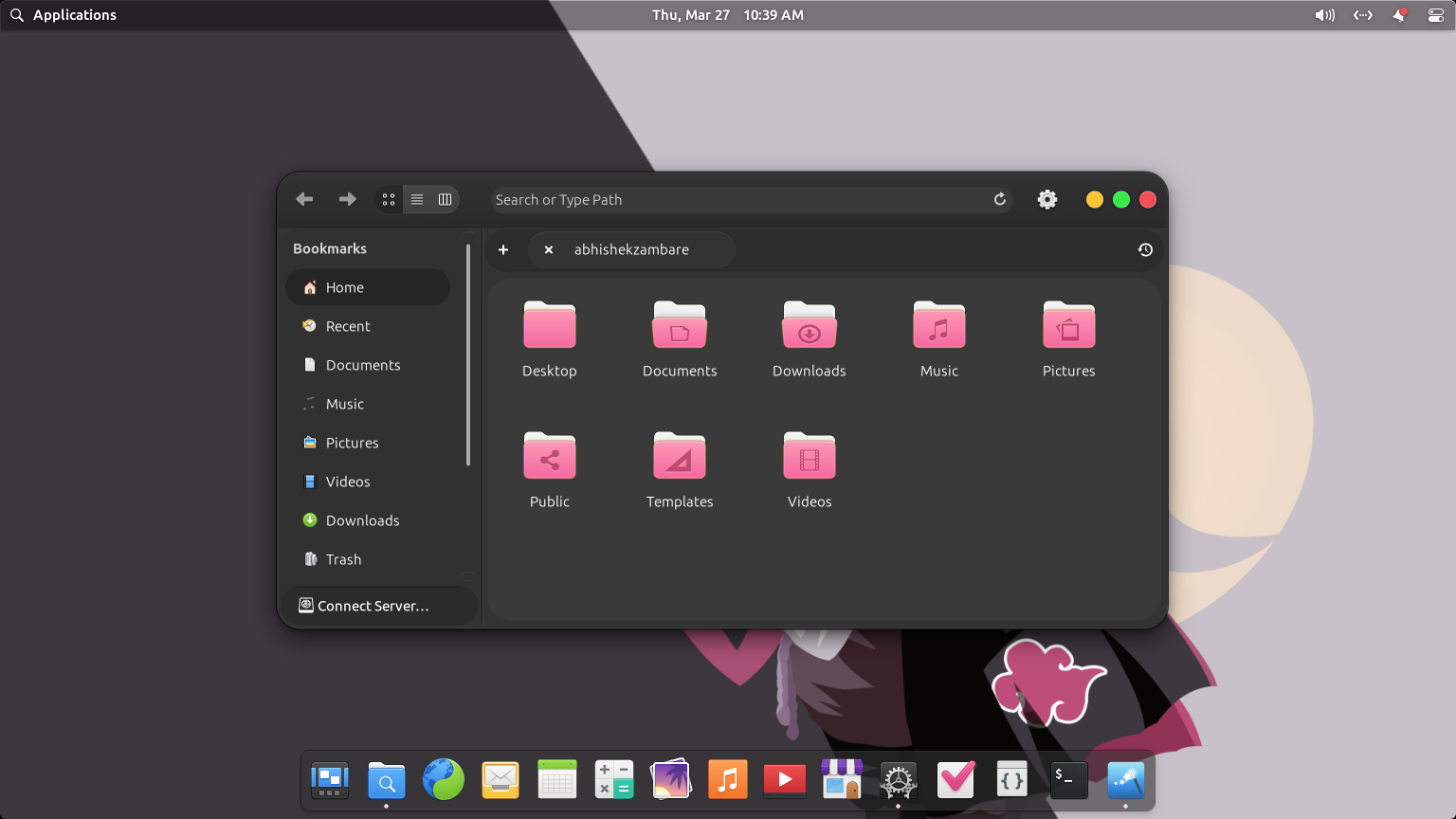Open the file manager settings gear
The image size is (1456, 819).
coord(1047,199)
